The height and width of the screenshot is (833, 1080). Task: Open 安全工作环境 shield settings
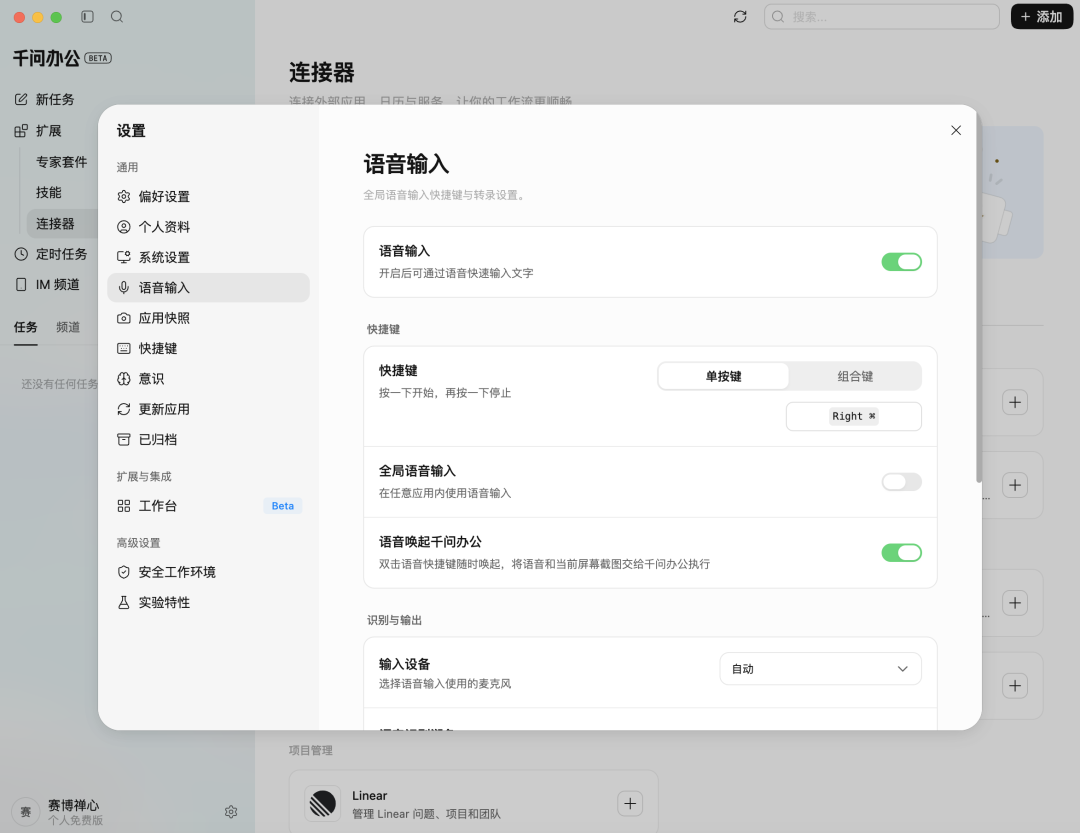pos(208,572)
